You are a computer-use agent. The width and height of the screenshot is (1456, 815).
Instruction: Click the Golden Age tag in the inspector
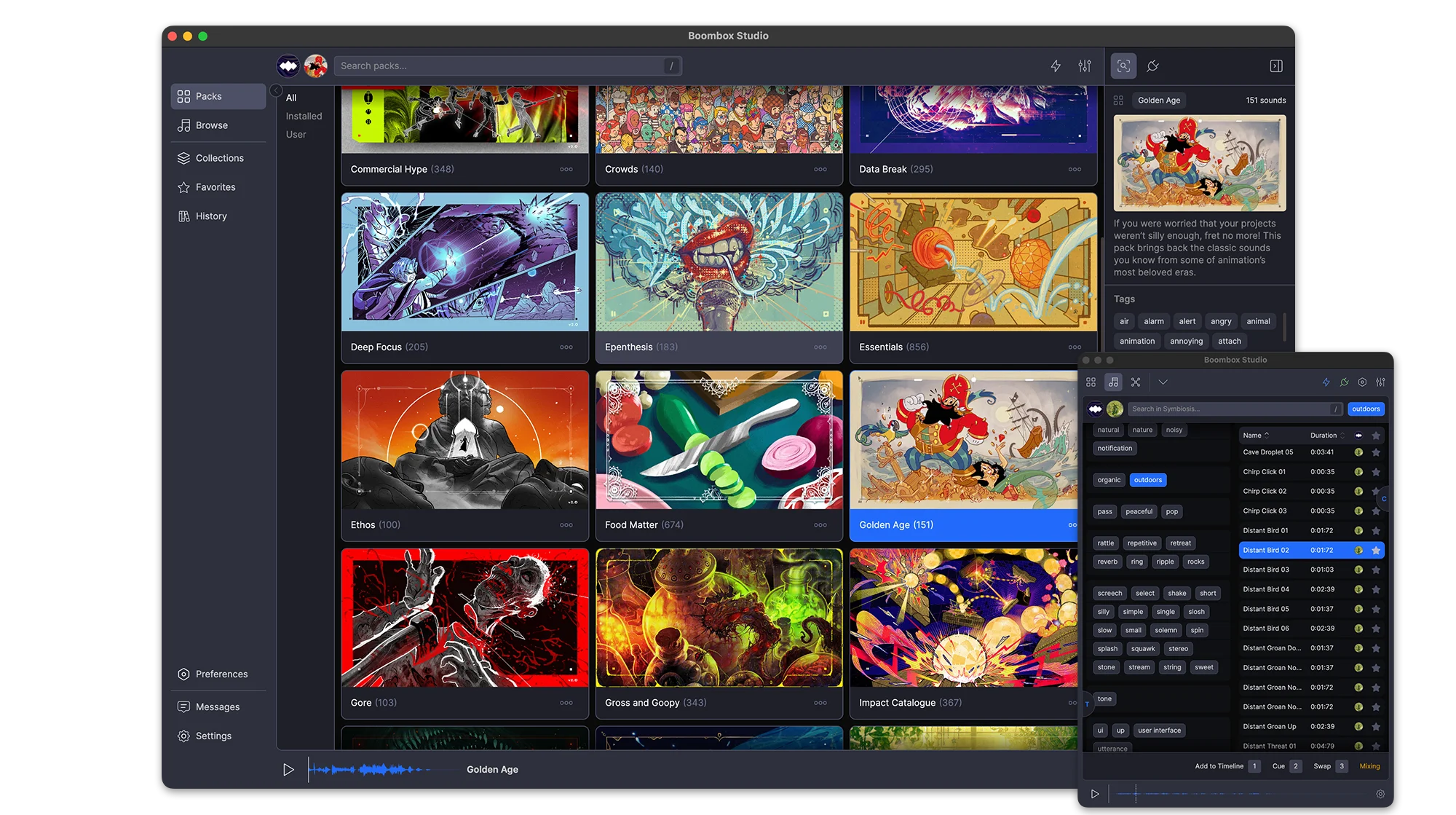[1158, 101]
